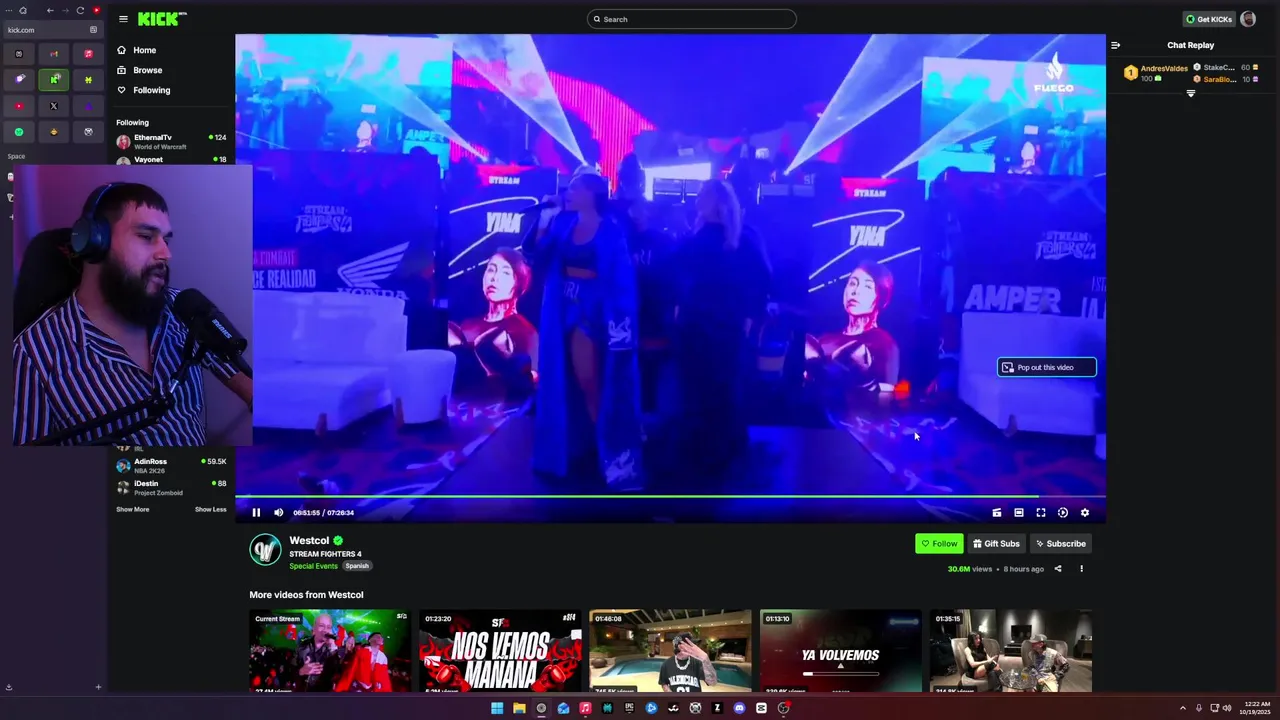Click the kick.com address bar
1280x720 pixels.
coord(52,30)
